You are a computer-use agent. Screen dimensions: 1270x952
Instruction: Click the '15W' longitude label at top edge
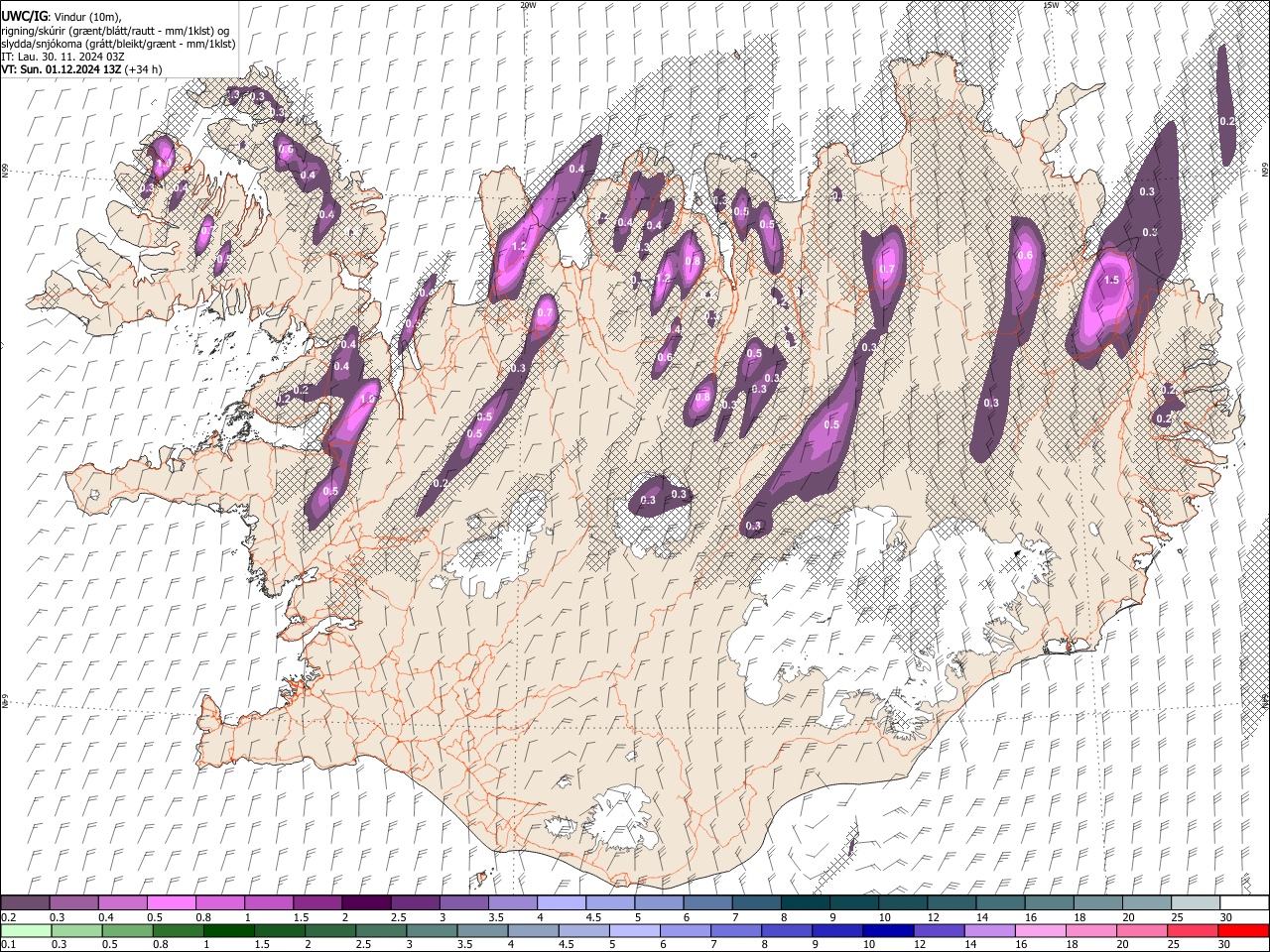(x=1051, y=5)
